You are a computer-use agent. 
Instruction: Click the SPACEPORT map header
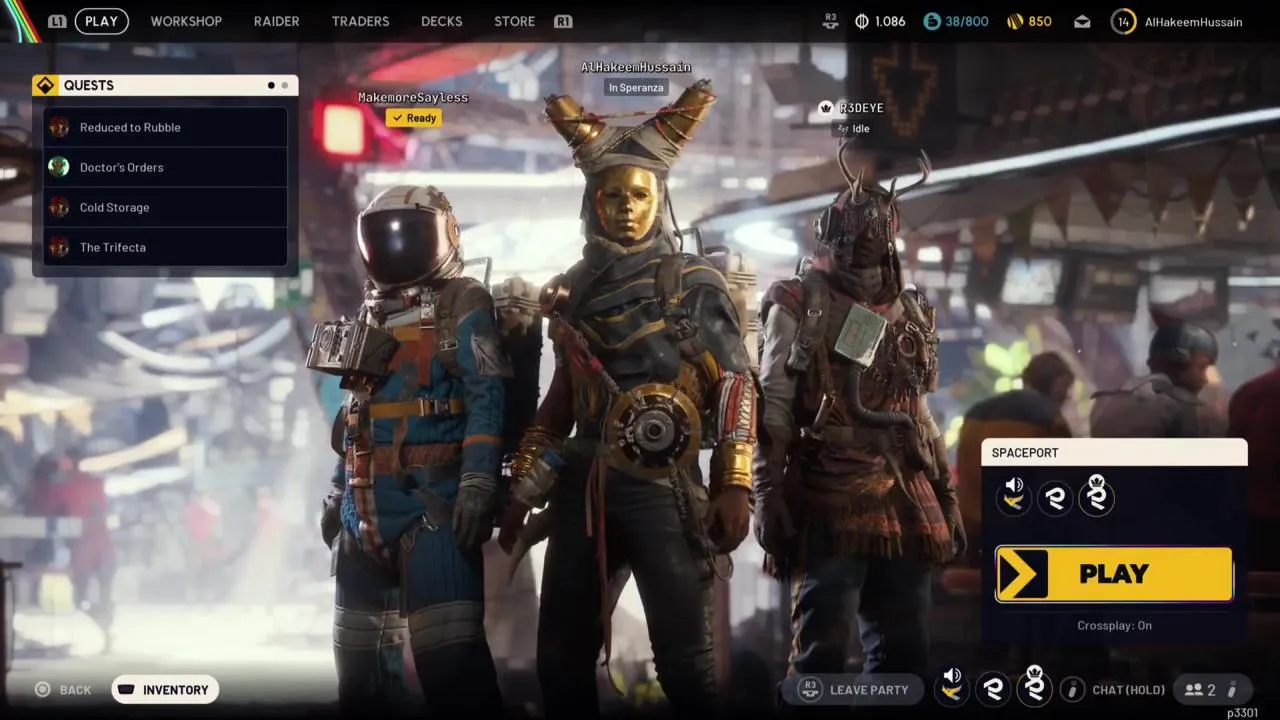[x=1114, y=453]
